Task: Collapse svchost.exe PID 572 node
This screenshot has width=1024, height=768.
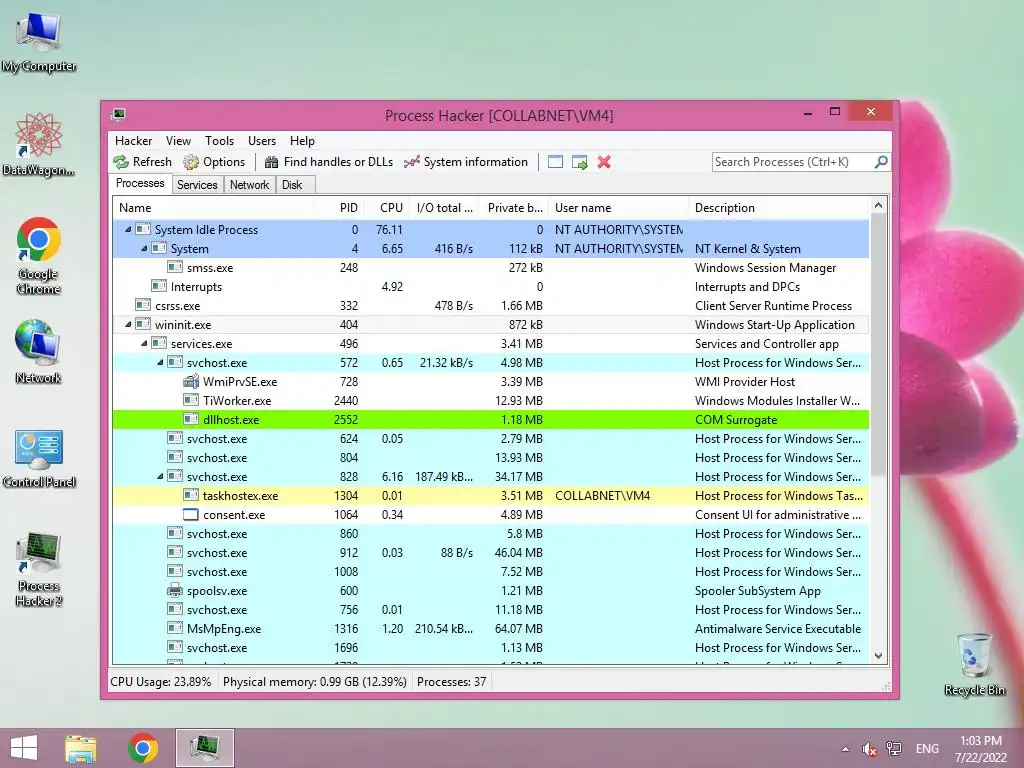Action: coord(160,362)
